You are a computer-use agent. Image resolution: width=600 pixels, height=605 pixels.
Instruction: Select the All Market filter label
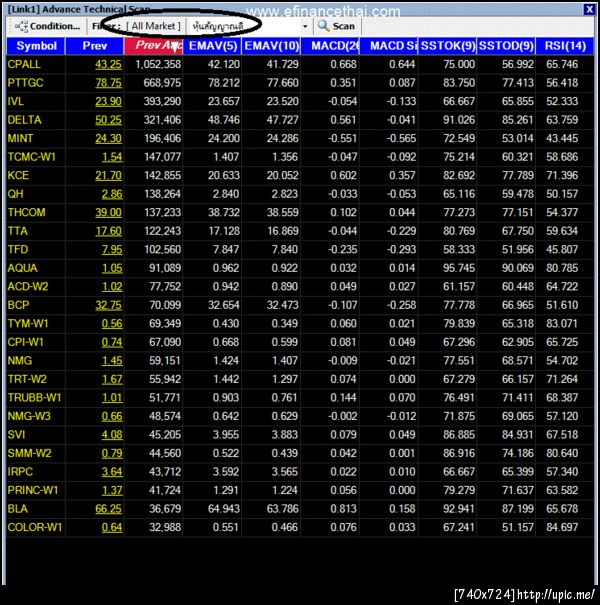(153, 26)
